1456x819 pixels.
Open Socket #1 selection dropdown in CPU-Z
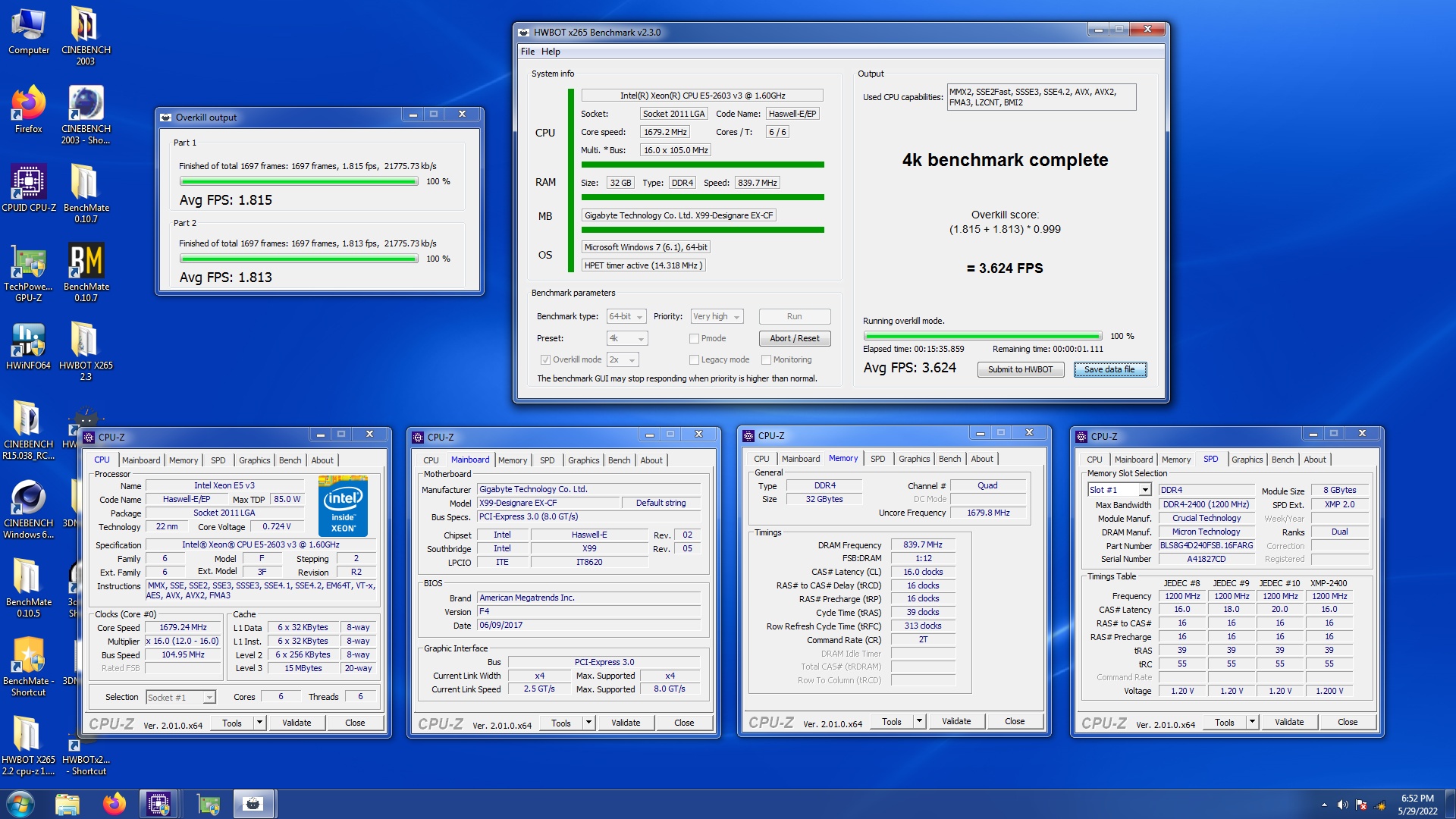coord(180,697)
